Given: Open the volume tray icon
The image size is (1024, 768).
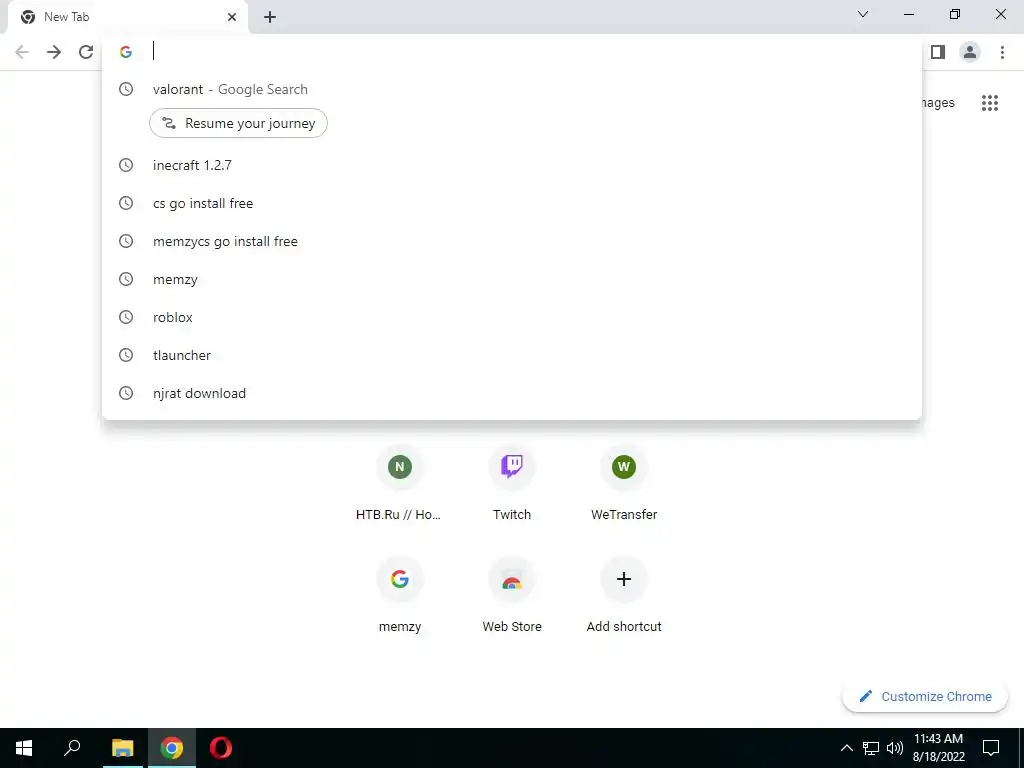Looking at the screenshot, I should 895,748.
